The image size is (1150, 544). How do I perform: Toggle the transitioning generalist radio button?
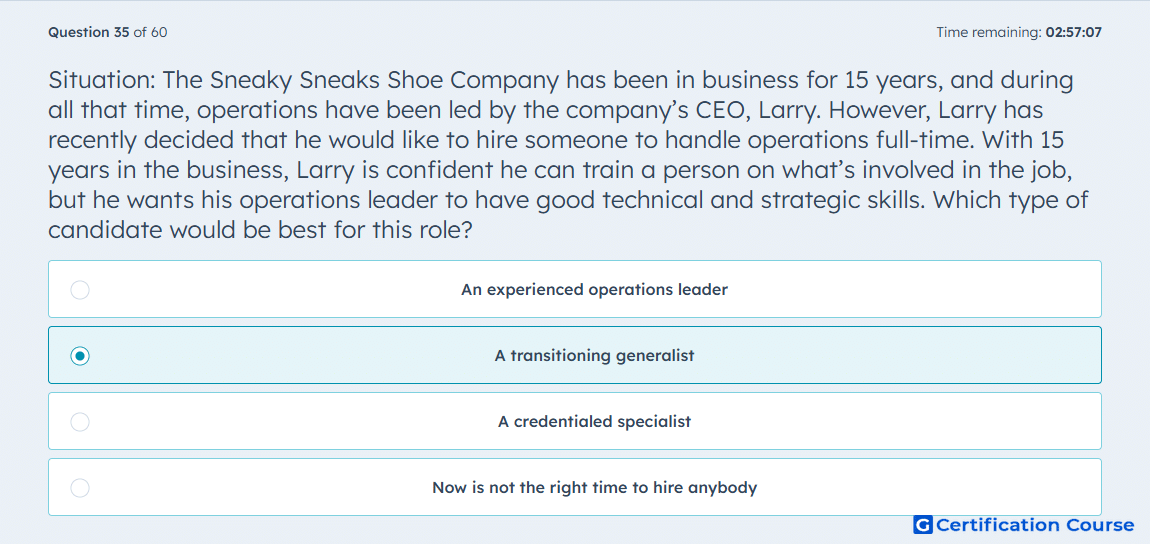80,356
